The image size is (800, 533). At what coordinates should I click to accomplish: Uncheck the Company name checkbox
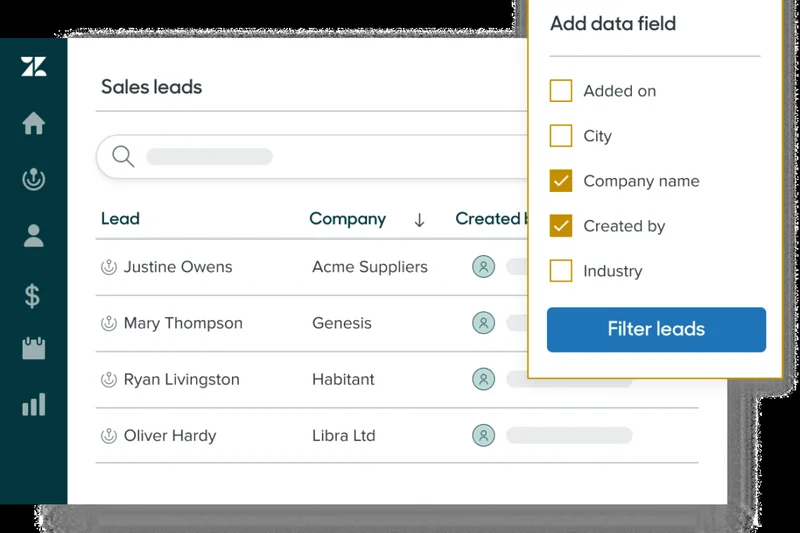click(561, 181)
